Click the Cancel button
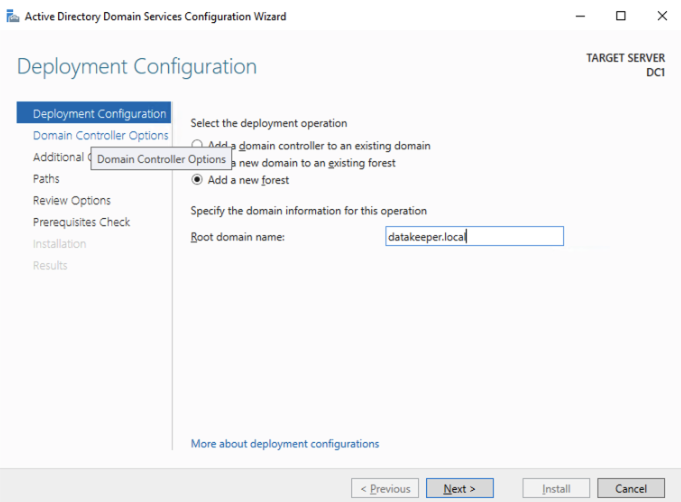The image size is (681, 502). pyautogui.click(x=631, y=489)
